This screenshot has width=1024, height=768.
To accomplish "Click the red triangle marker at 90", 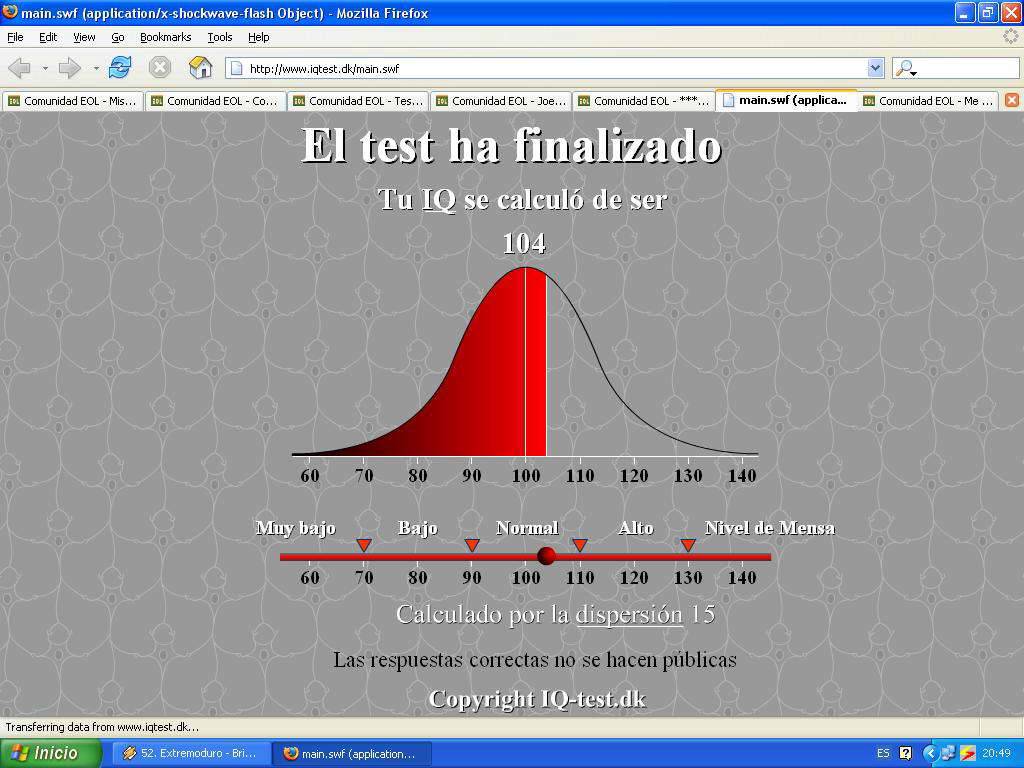I will tap(472, 545).
